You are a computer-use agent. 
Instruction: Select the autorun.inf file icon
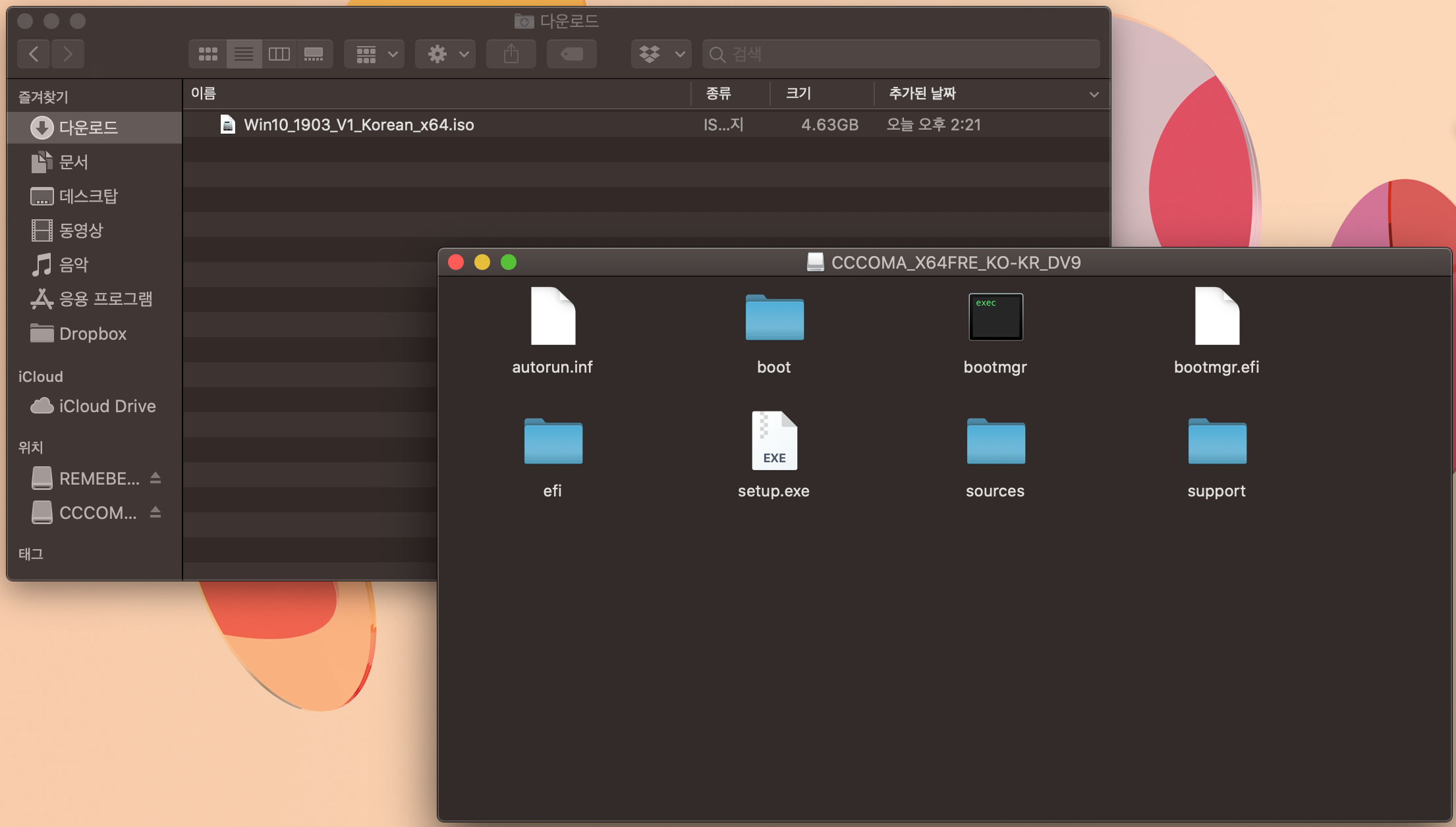[553, 316]
